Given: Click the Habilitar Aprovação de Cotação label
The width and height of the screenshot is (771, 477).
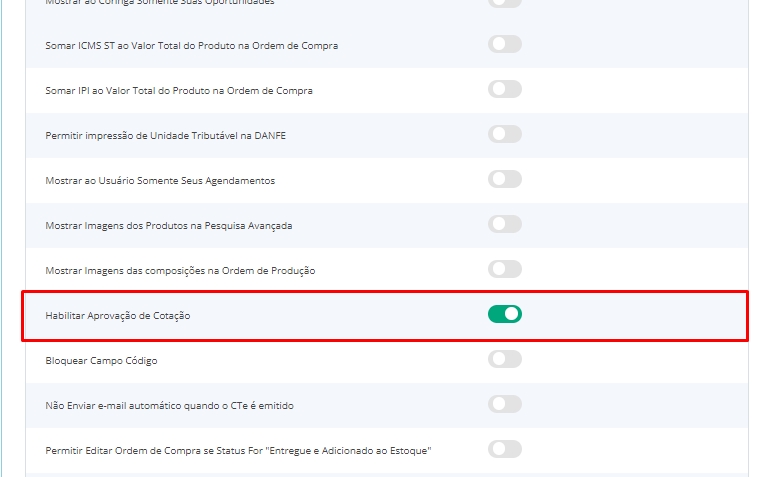Looking at the screenshot, I should (118, 316).
